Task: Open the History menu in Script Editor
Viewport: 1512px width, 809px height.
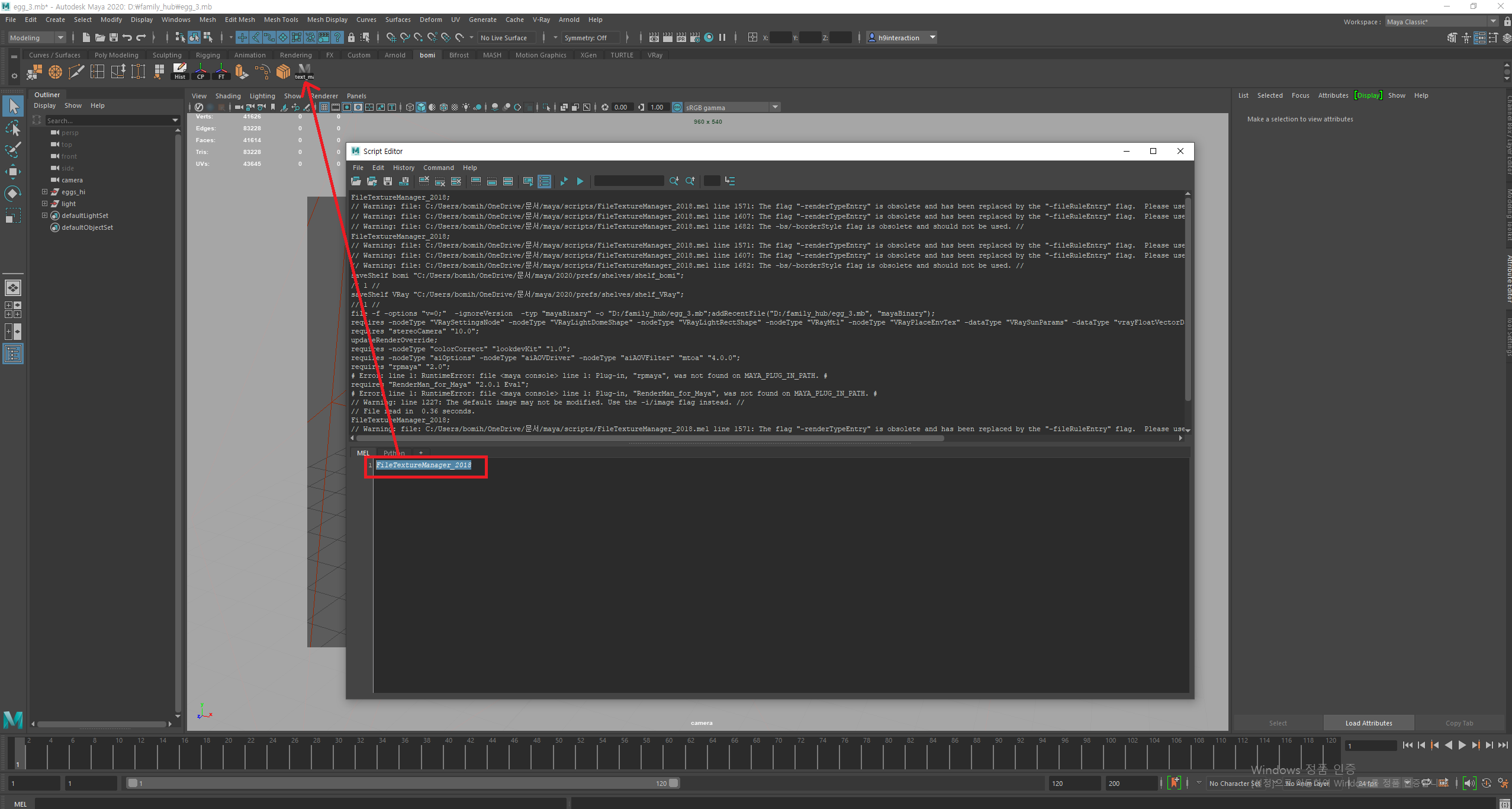Action: tap(403, 168)
